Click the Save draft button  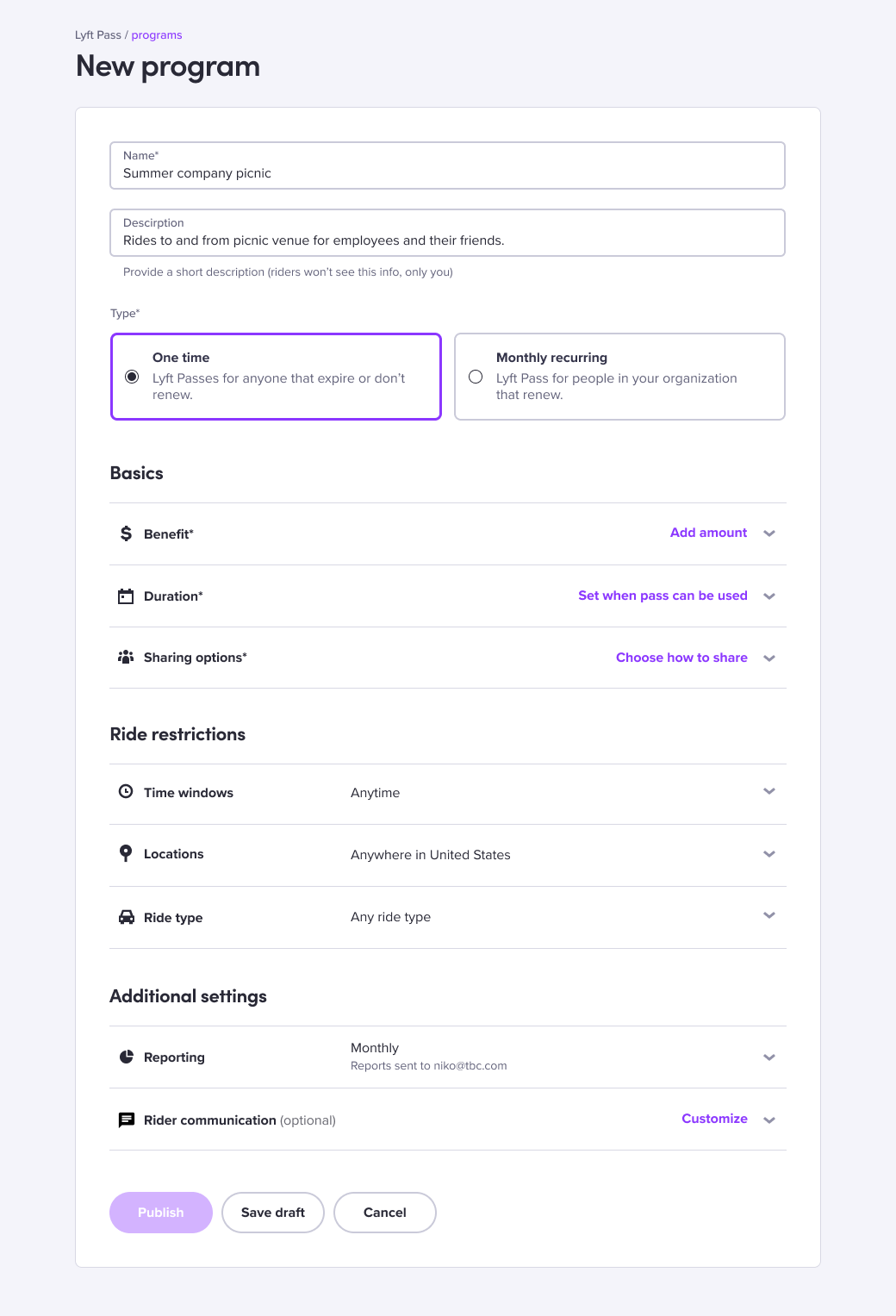tap(273, 1213)
